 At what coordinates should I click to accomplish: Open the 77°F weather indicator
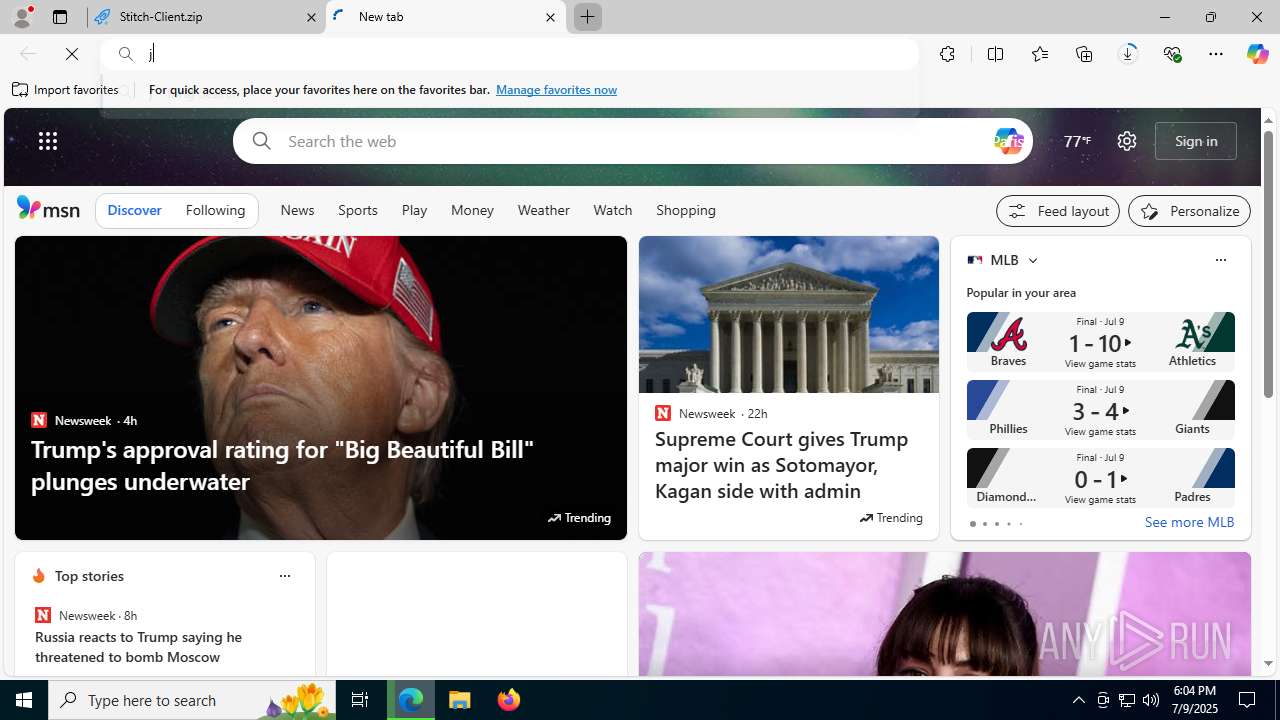click(x=1077, y=141)
